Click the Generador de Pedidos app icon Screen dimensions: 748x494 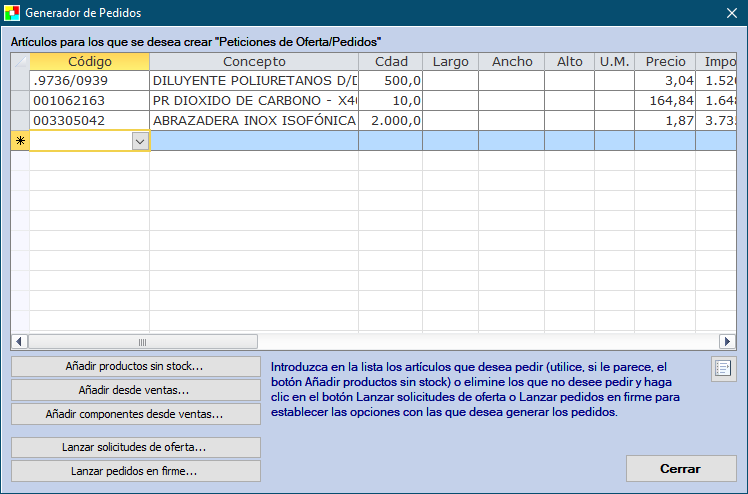click(x=13, y=13)
